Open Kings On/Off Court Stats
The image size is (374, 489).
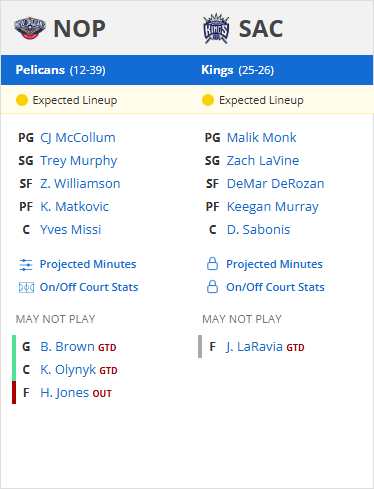(x=275, y=287)
